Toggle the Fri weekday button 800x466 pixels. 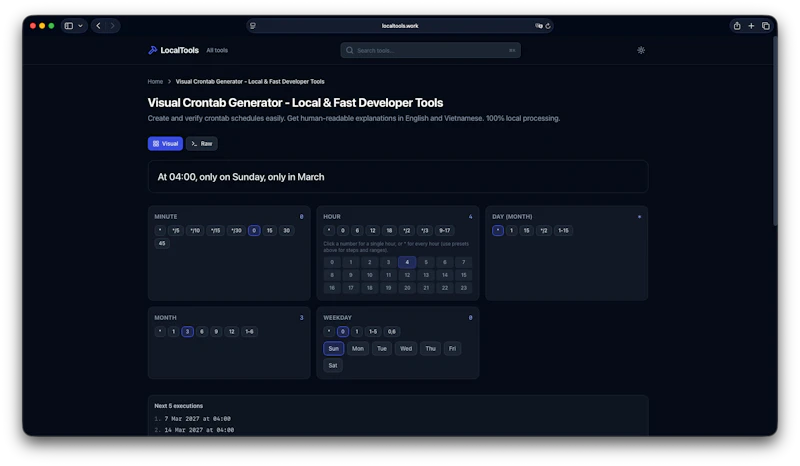(452, 349)
